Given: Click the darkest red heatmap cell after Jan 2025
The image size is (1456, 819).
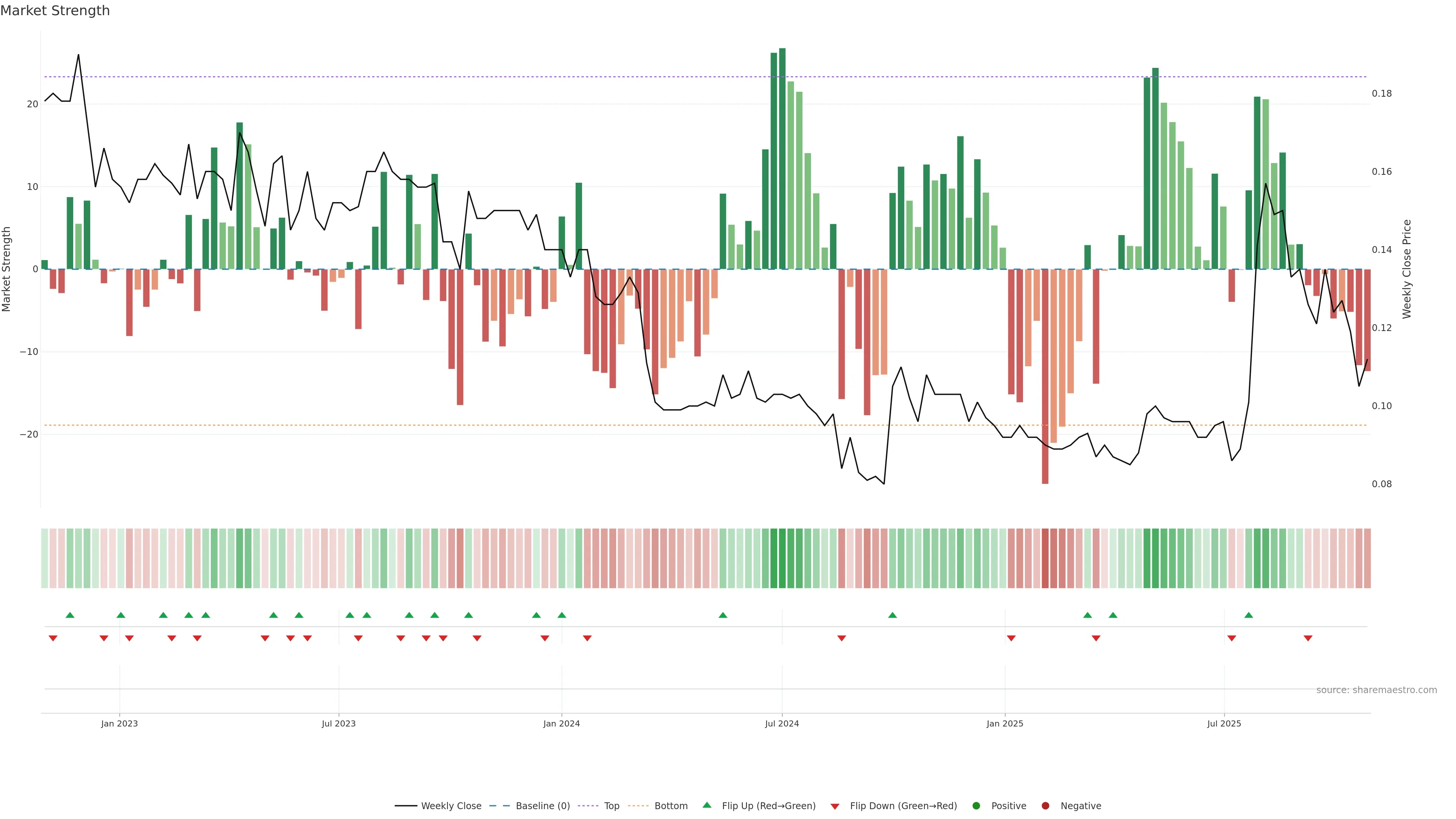Looking at the screenshot, I should [x=1045, y=558].
